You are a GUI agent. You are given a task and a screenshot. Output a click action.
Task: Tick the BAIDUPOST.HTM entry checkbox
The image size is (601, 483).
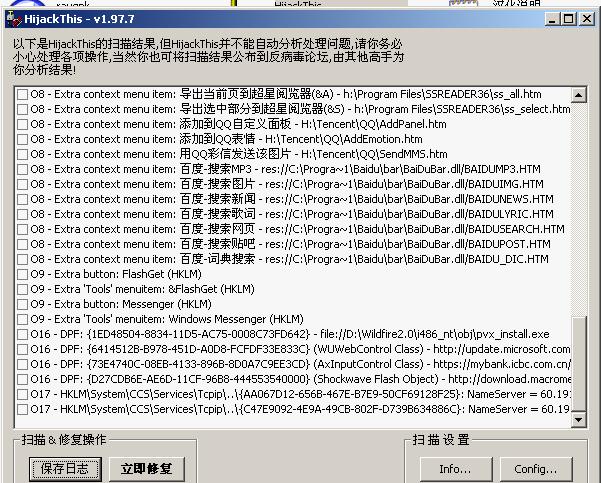point(22,244)
